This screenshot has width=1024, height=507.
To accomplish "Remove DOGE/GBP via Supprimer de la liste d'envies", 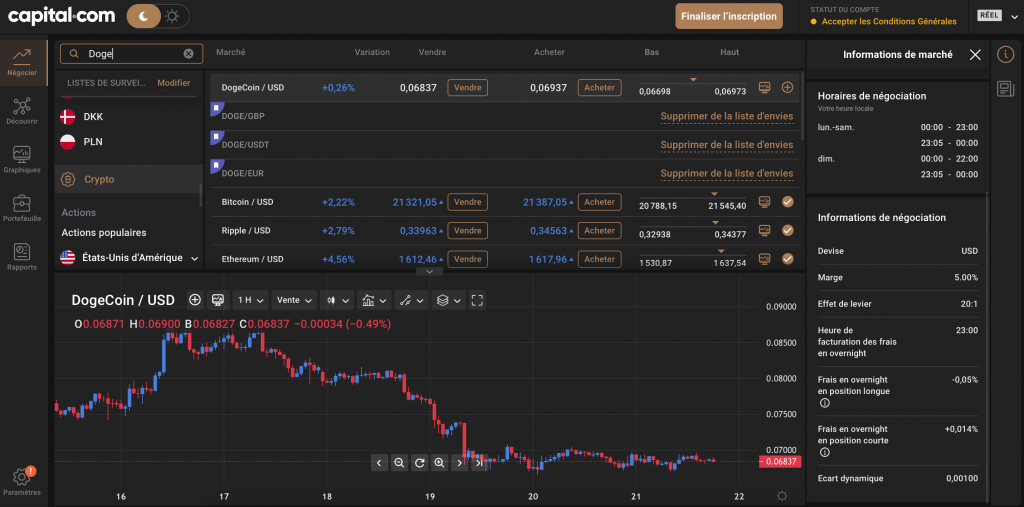I will [x=727, y=116].
